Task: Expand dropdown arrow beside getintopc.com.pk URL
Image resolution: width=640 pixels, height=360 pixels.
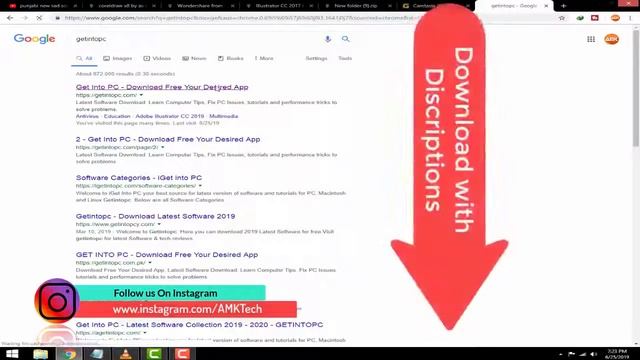Action: click(x=150, y=263)
